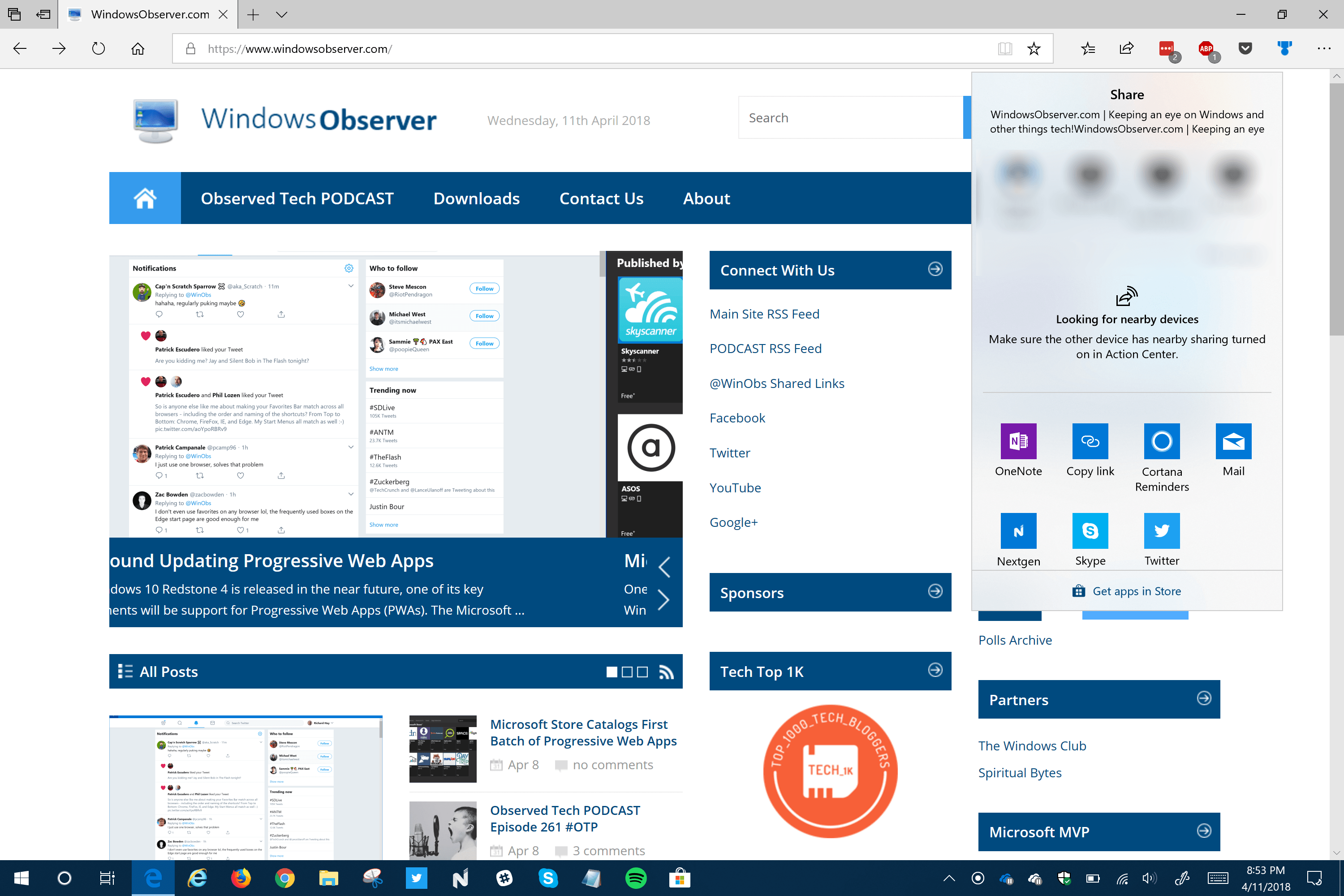Screen dimensions: 1344x896
Task: Click the page vertical scrollbar thumb
Action: click(x=1336, y=209)
